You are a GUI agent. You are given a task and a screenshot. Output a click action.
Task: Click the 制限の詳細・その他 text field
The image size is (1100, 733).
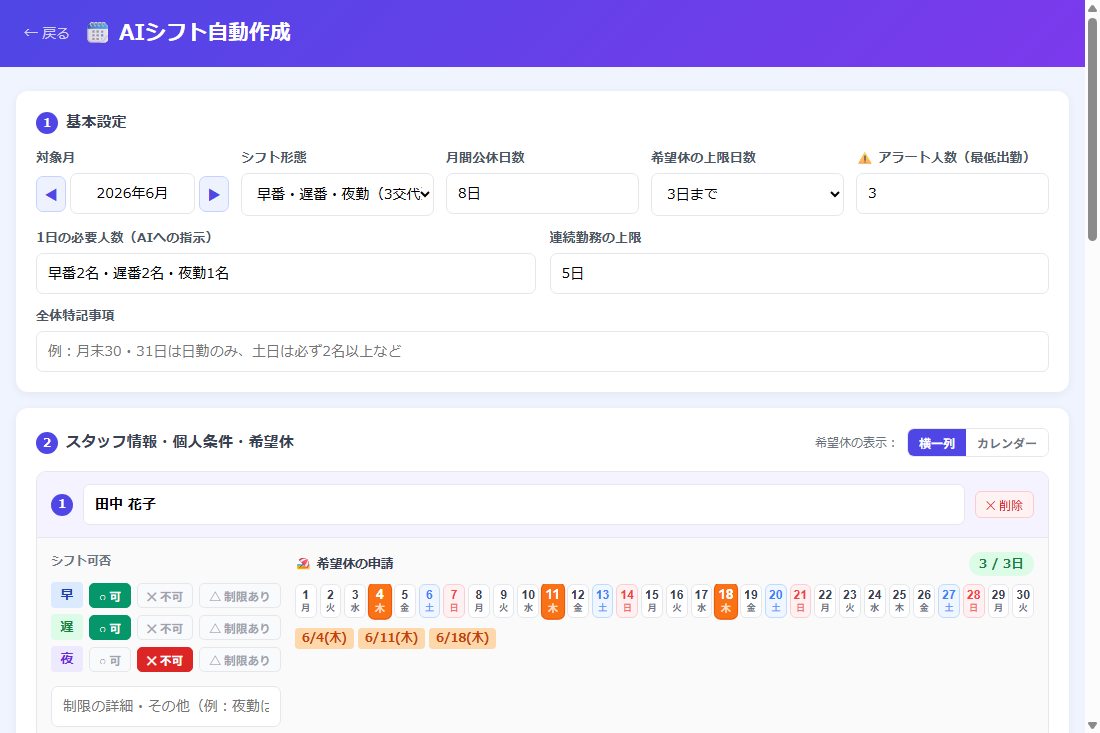click(166, 706)
